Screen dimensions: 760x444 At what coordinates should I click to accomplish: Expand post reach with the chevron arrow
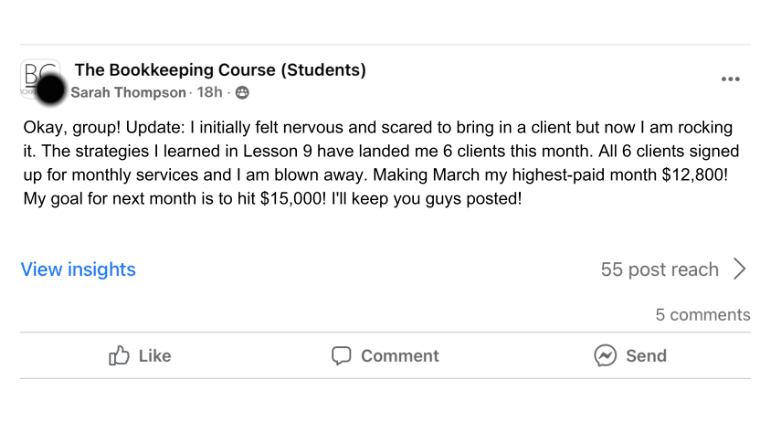pyautogui.click(x=739, y=269)
